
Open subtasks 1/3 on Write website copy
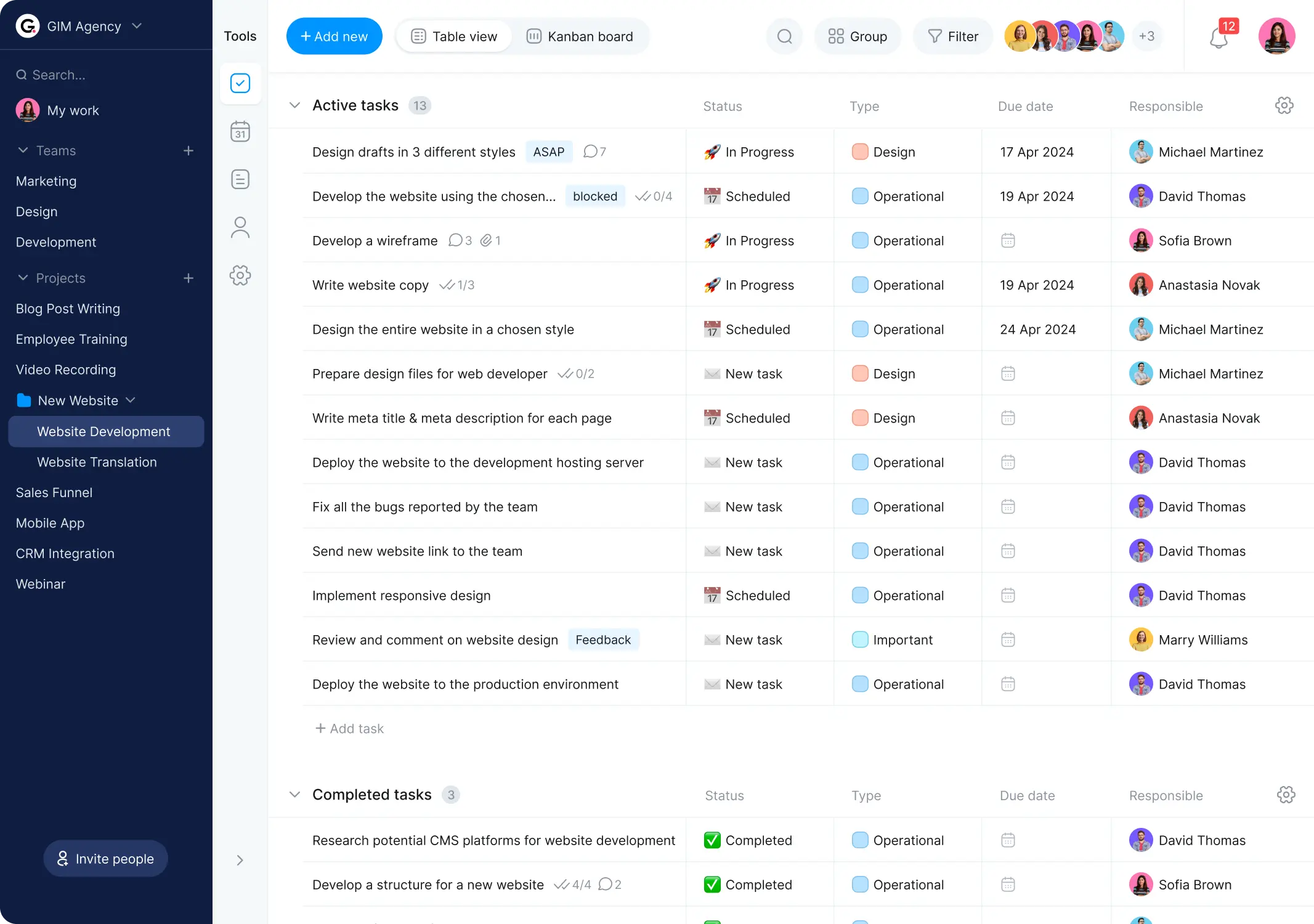coord(456,285)
